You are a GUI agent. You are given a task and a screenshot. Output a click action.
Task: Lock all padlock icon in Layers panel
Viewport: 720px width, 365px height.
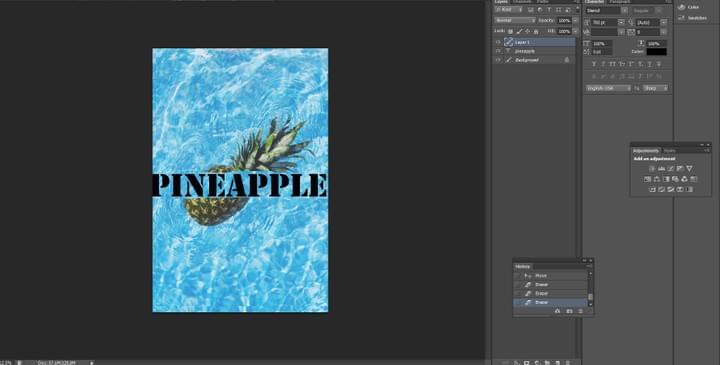536,31
